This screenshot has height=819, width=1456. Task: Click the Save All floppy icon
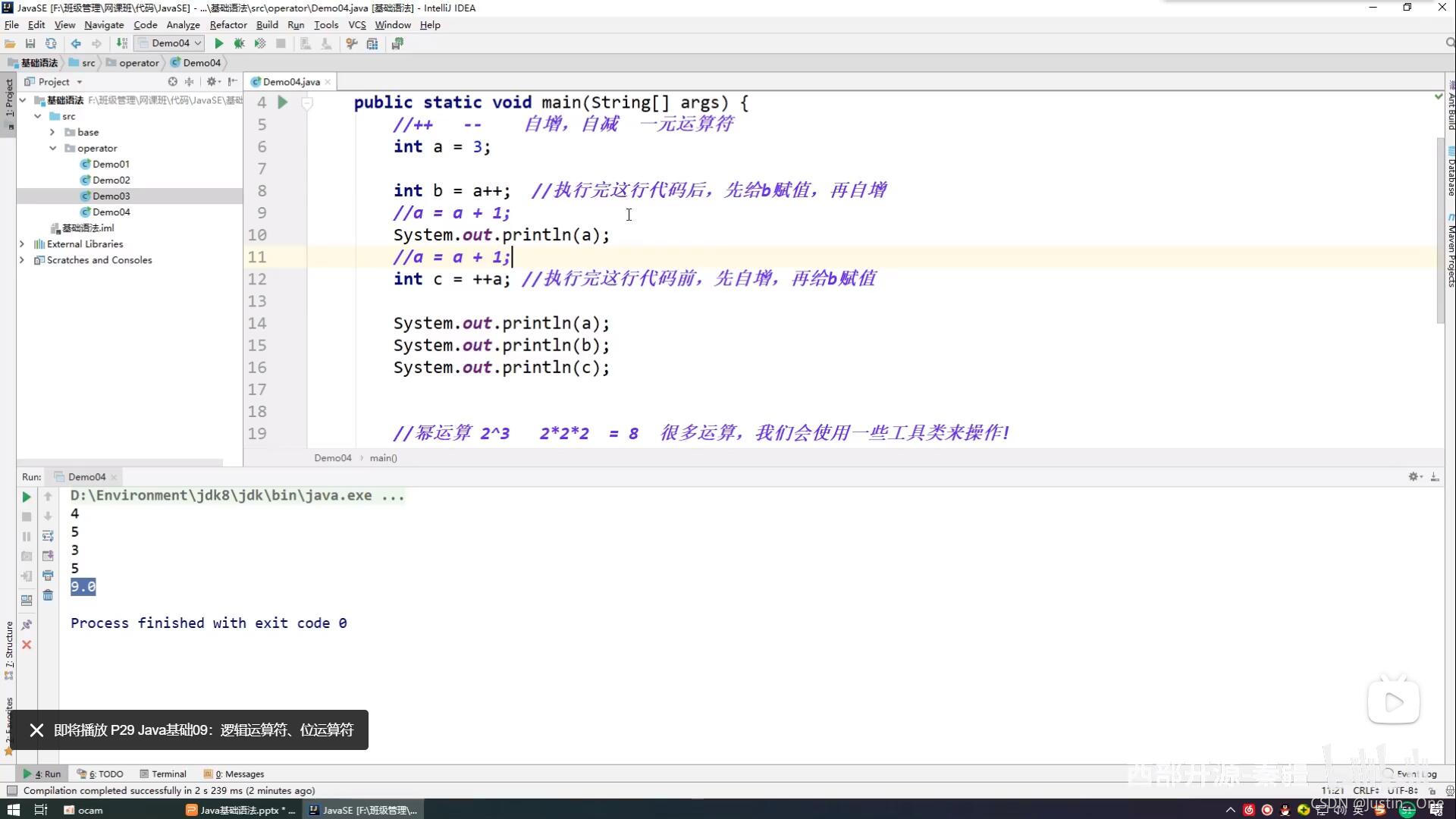(30, 44)
